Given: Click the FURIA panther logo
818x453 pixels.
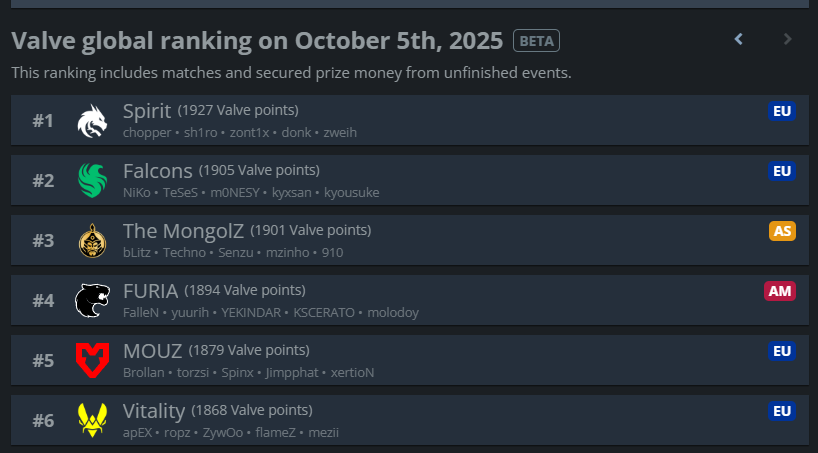Looking at the screenshot, I should click(x=92, y=301).
